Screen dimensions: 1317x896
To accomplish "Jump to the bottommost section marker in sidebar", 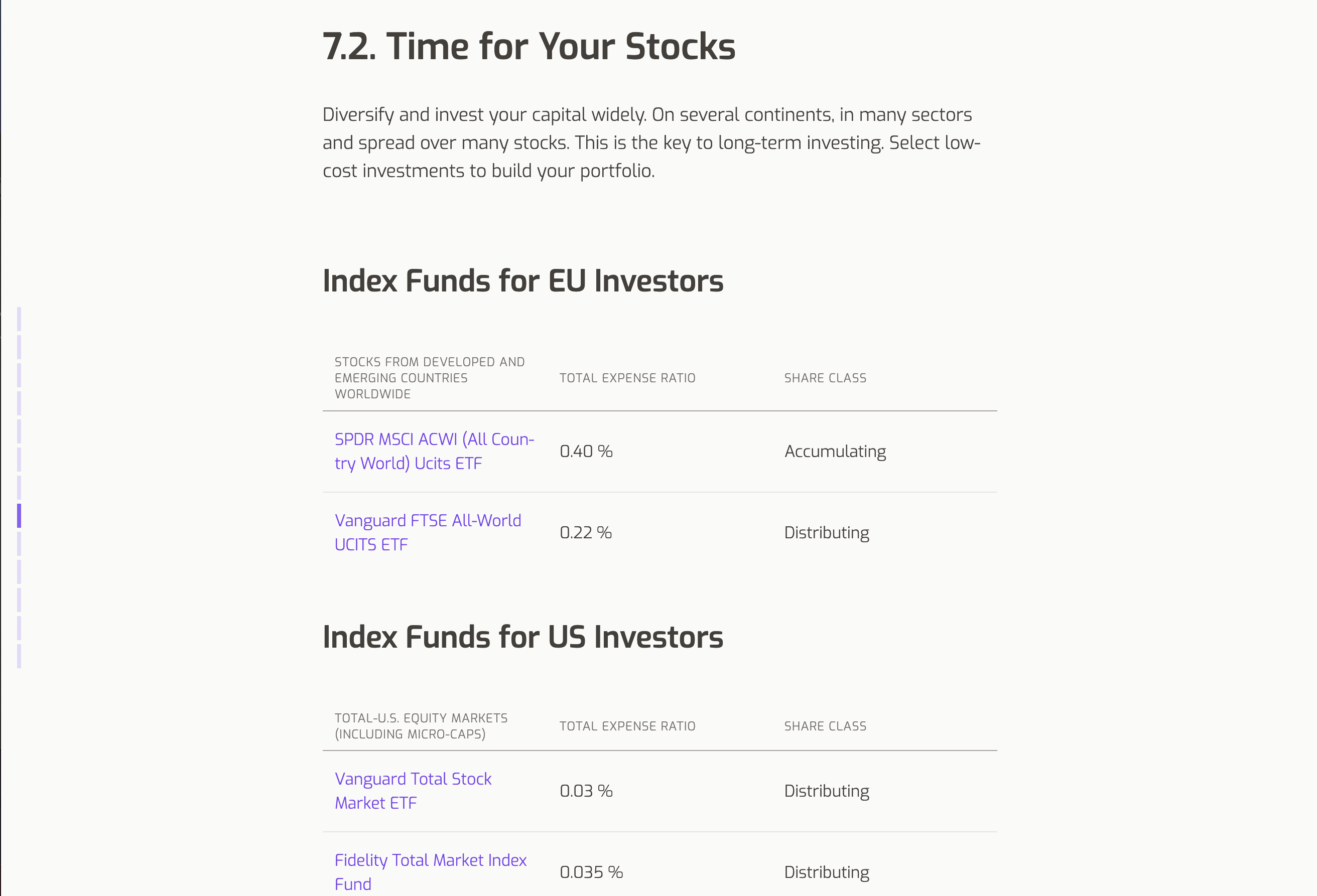I will pyautogui.click(x=19, y=656).
